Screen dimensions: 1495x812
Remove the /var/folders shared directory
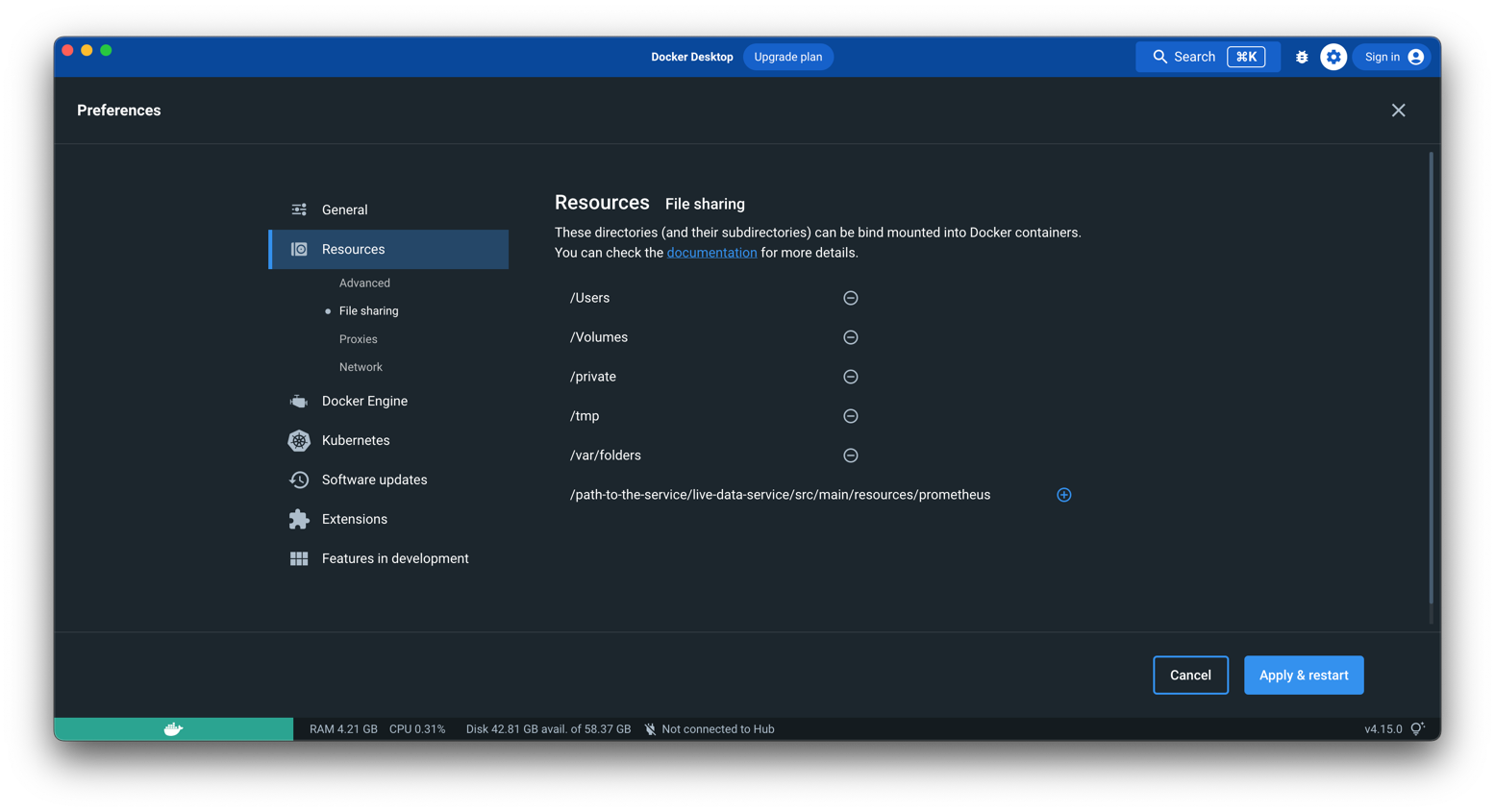[x=850, y=455]
